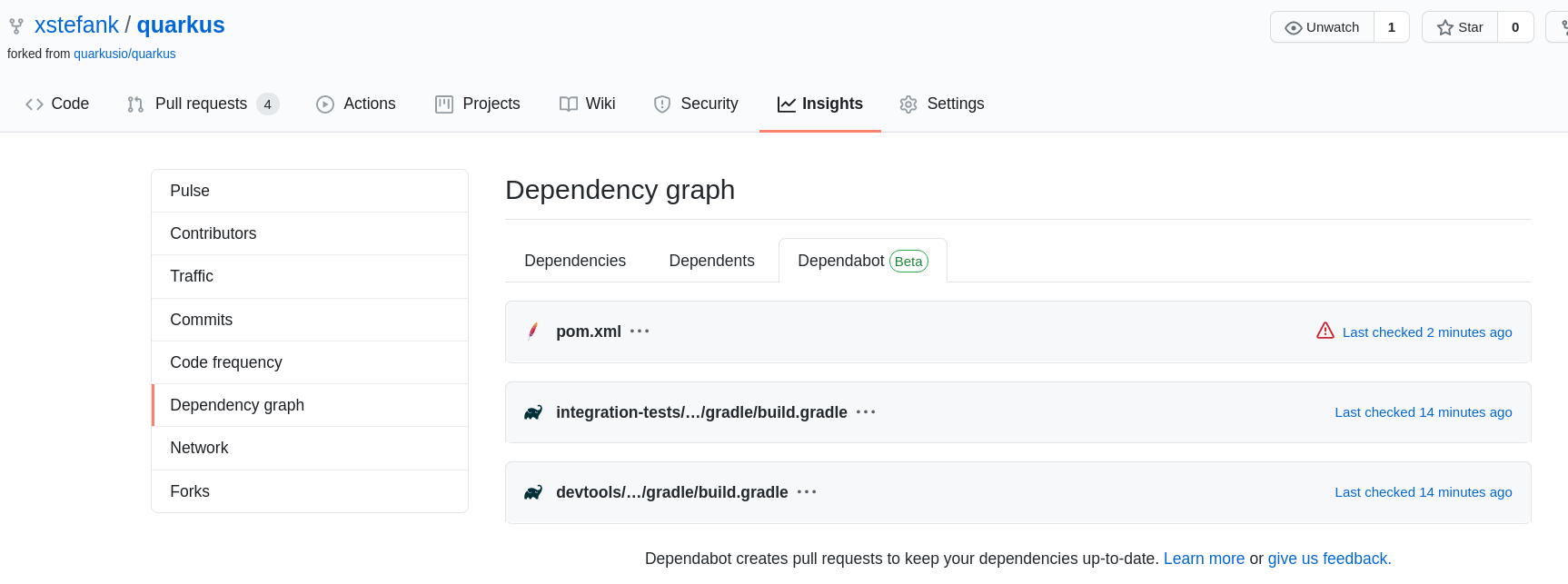The width and height of the screenshot is (1568, 584).
Task: Open Pulse in the Insights sidebar
Action: click(x=310, y=191)
